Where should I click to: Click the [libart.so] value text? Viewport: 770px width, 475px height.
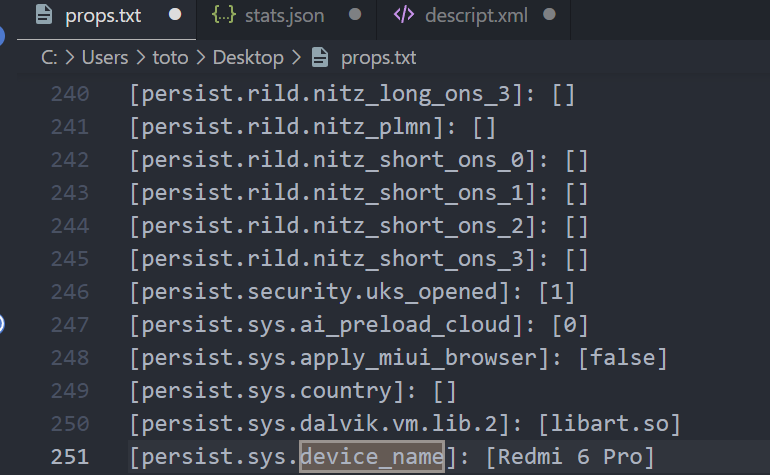coord(609,423)
